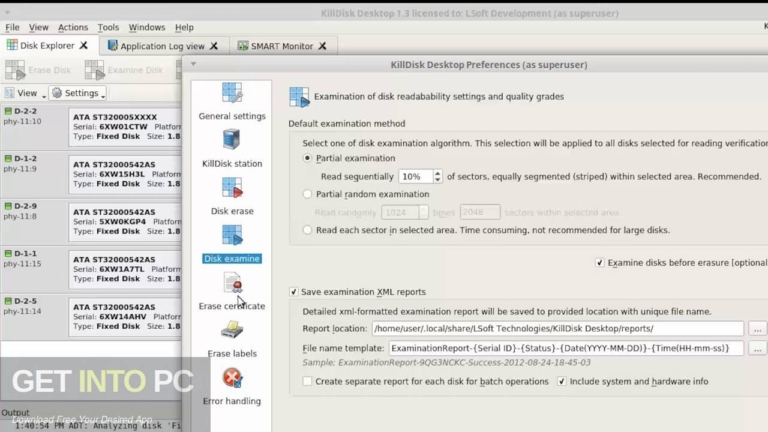The width and height of the screenshot is (768, 432).
Task: Click status icon of disk D-2-2
Action: click(x=8, y=111)
